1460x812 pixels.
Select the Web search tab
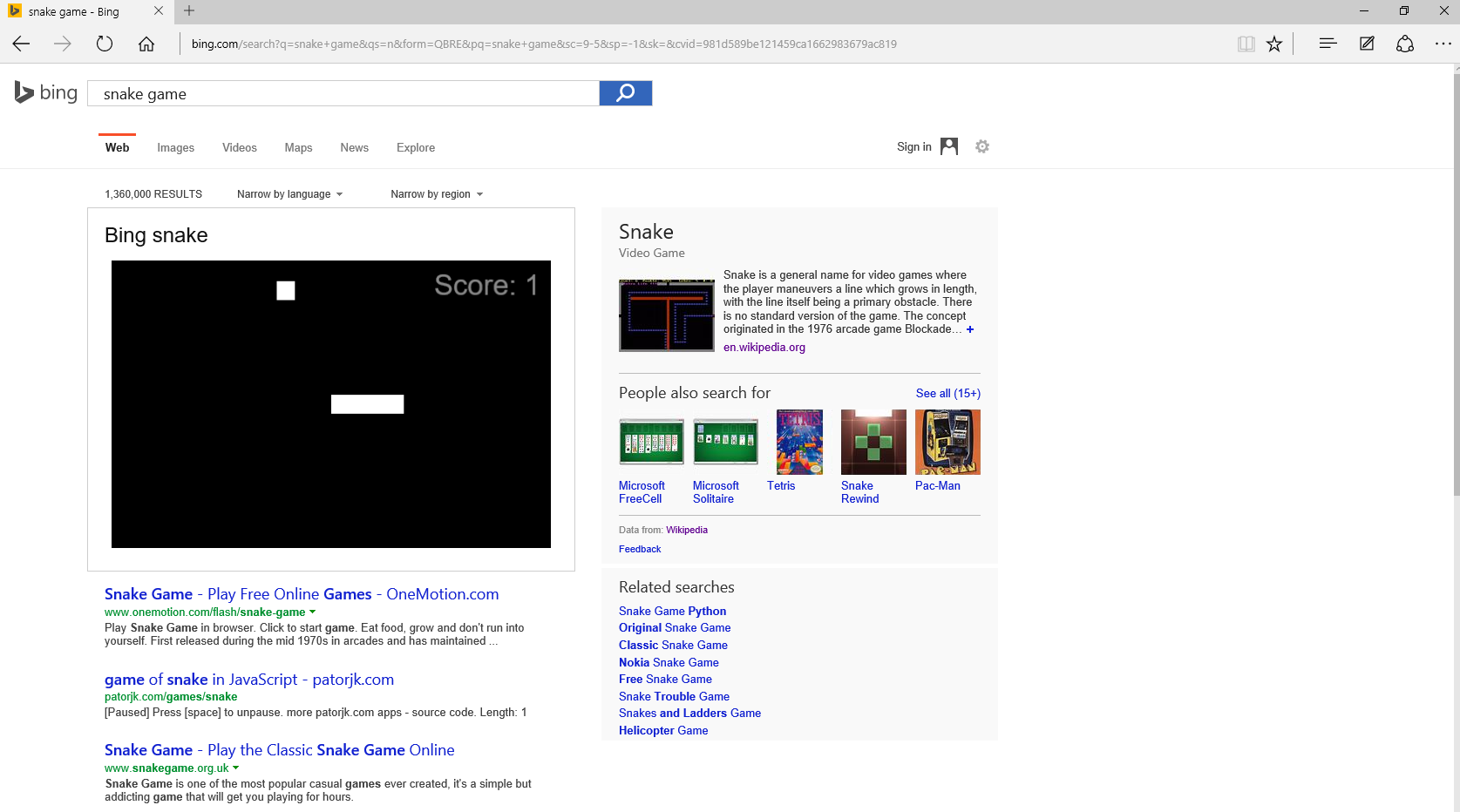[x=117, y=147]
